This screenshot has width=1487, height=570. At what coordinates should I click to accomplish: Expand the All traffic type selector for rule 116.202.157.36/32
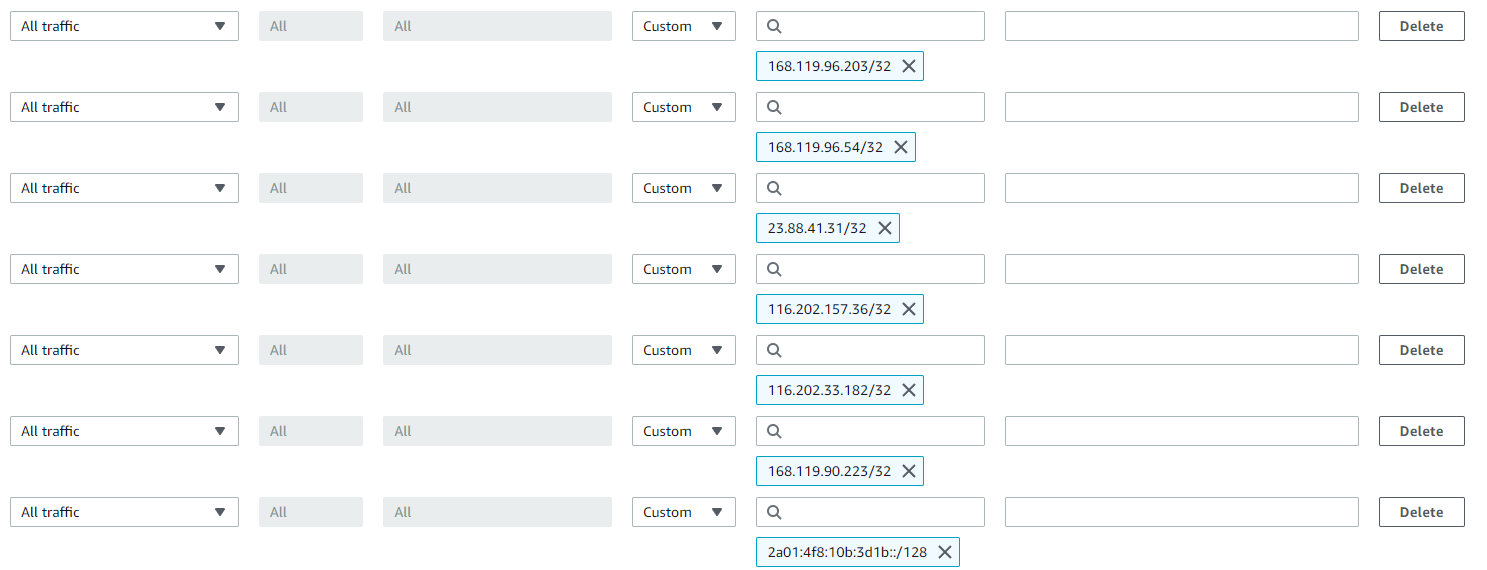click(x=124, y=269)
